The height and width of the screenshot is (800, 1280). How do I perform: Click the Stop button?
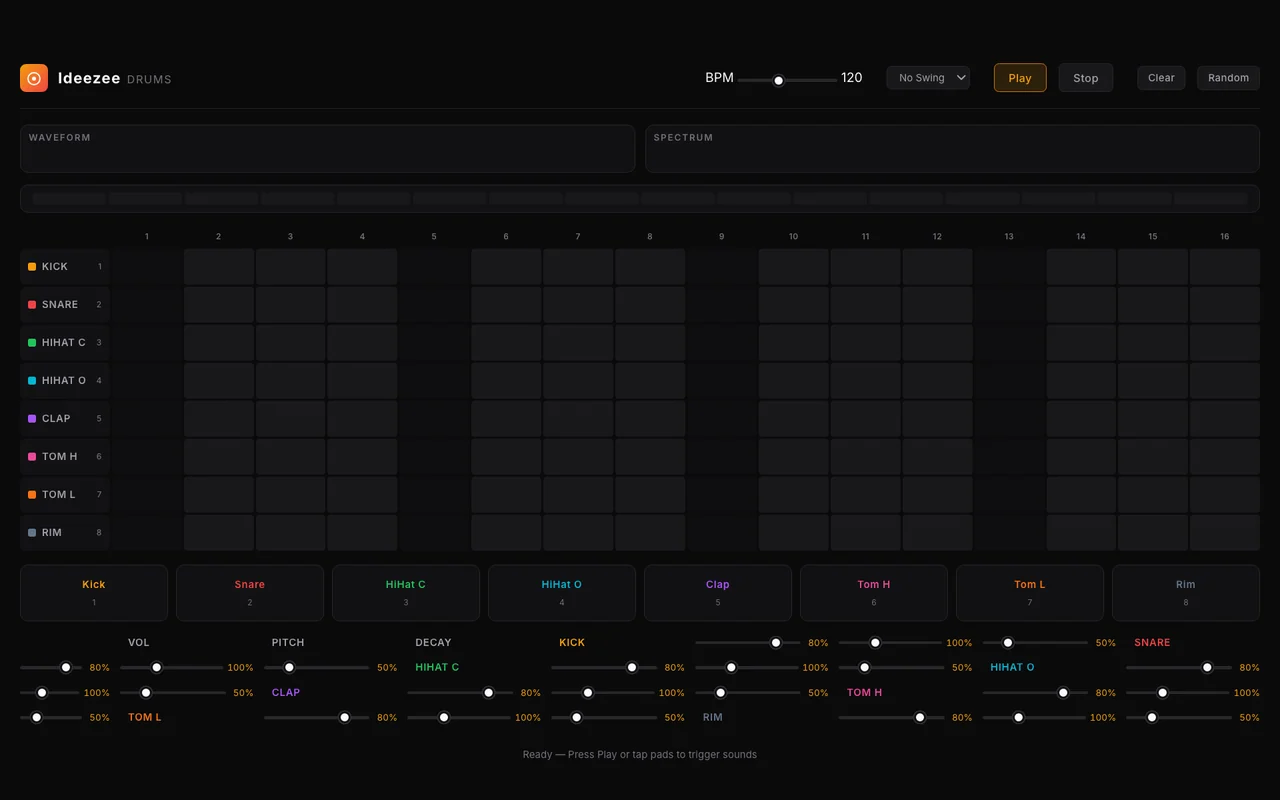[x=1086, y=78]
